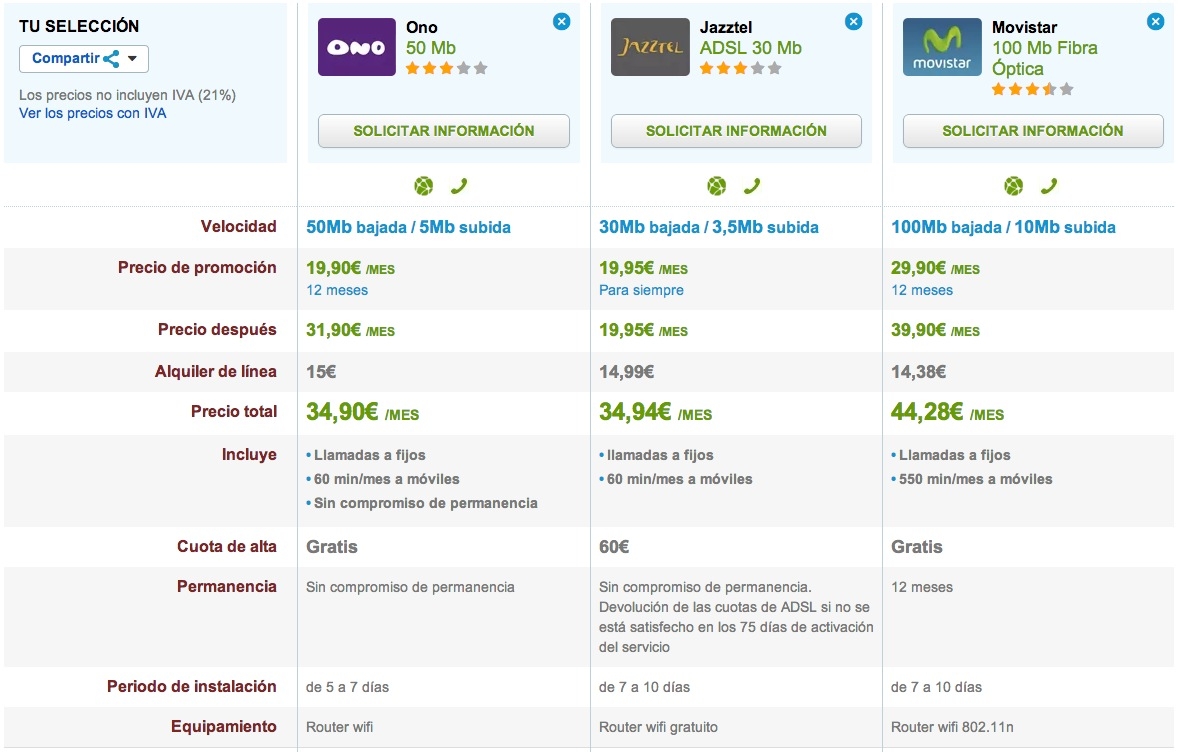1178x752 pixels.
Task: Select '50Mb bajada / 5Mb subida' speed text
Action: 408,228
